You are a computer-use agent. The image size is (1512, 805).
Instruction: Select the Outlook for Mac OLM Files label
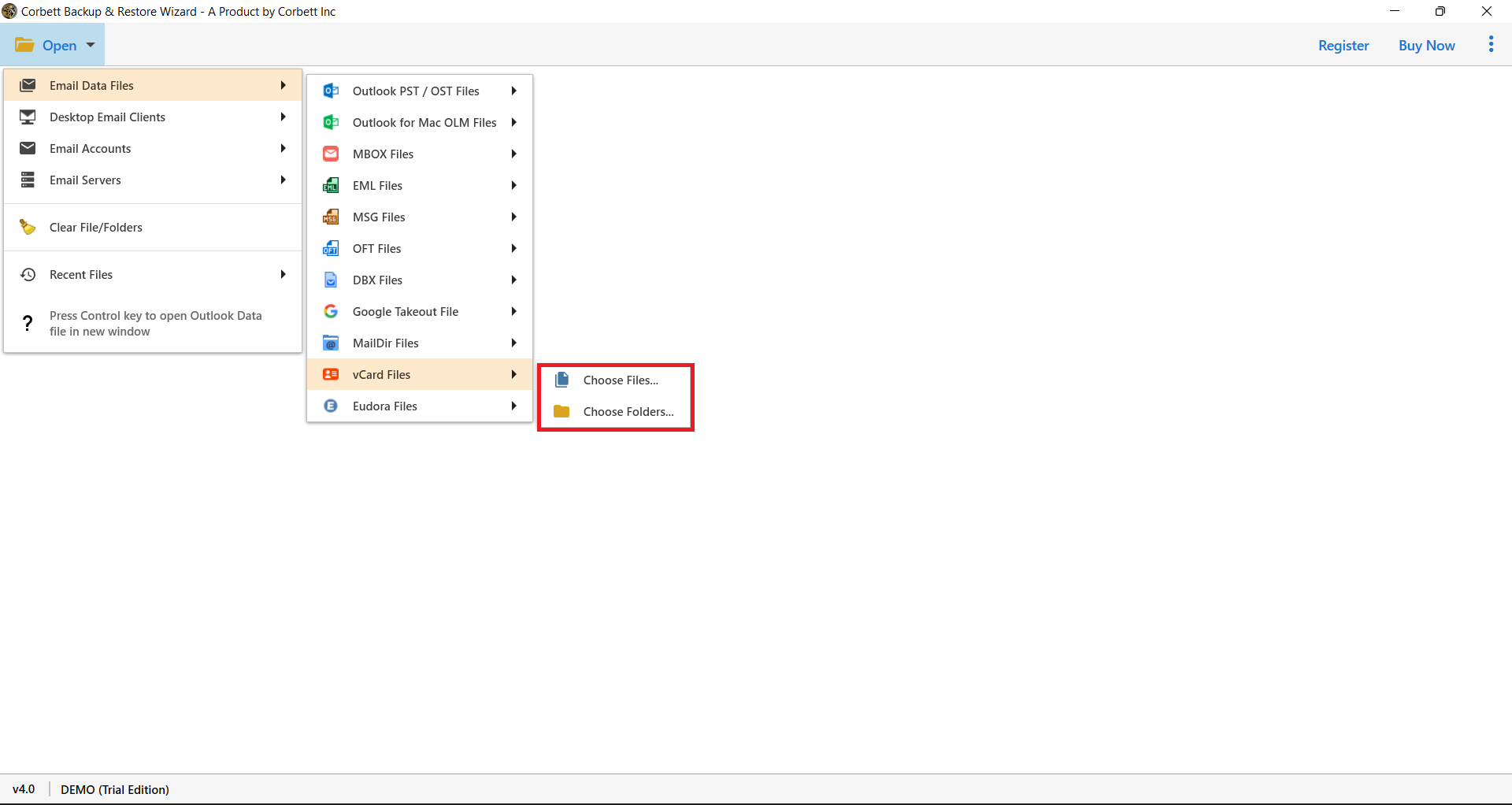[x=424, y=122]
